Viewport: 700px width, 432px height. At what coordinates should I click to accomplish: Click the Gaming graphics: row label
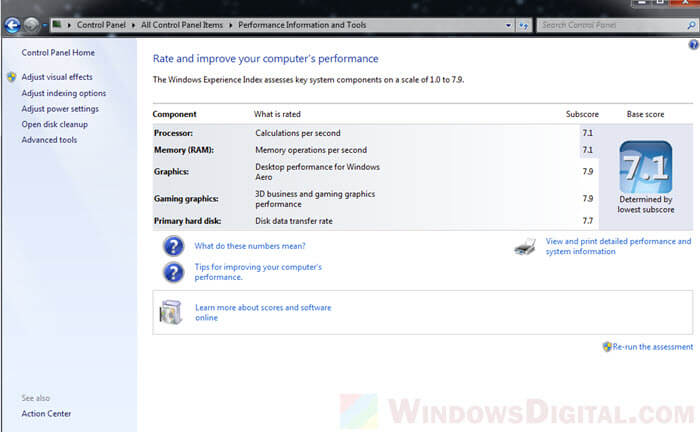186,199
